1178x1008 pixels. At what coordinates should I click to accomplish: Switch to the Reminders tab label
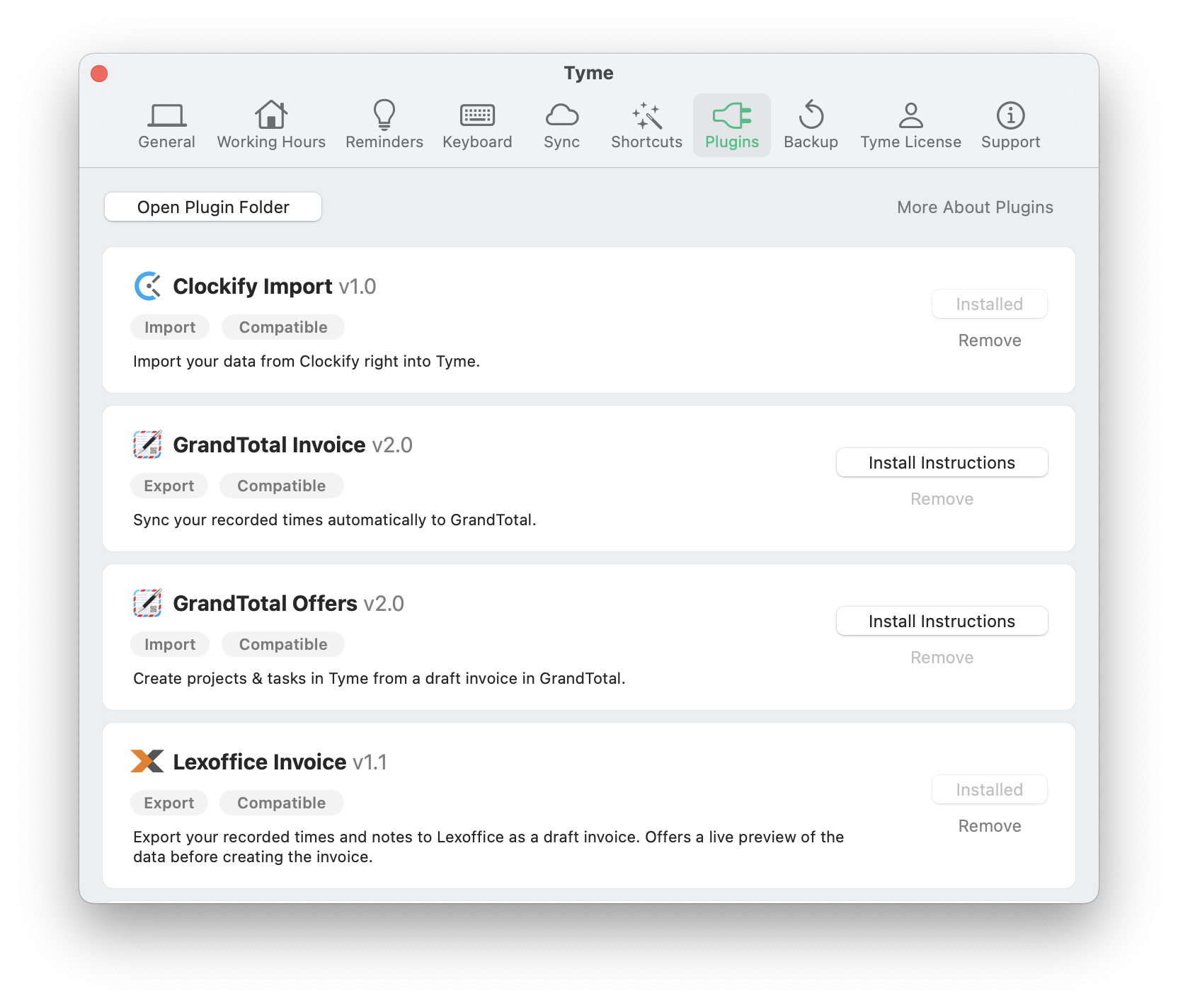pos(384,142)
